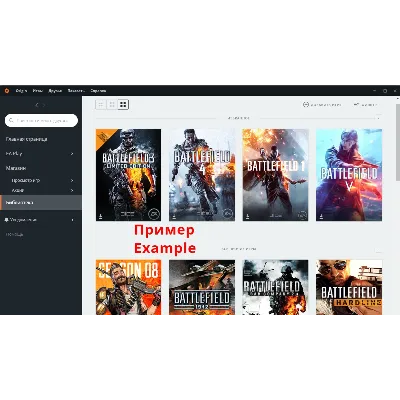Click the orange Origin logo icon
Viewport: 400px width, 400px height.
[x=6, y=90]
